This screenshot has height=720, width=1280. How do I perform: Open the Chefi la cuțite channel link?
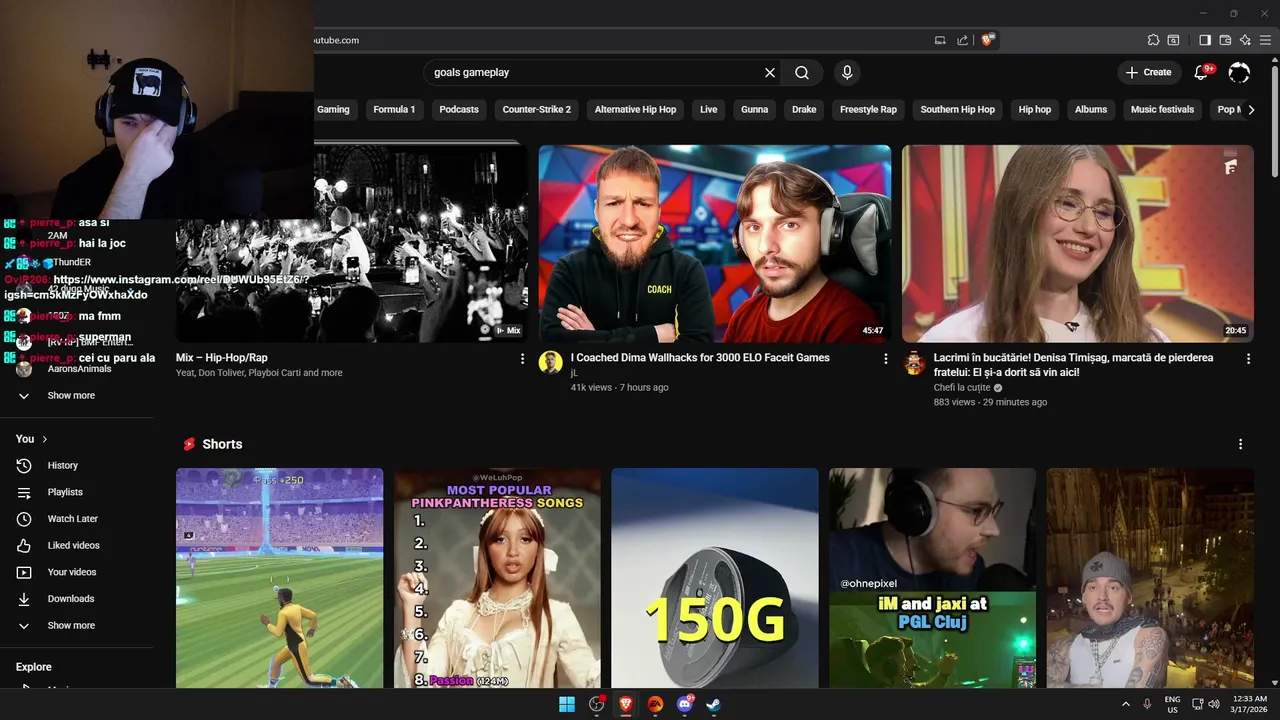coord(962,387)
